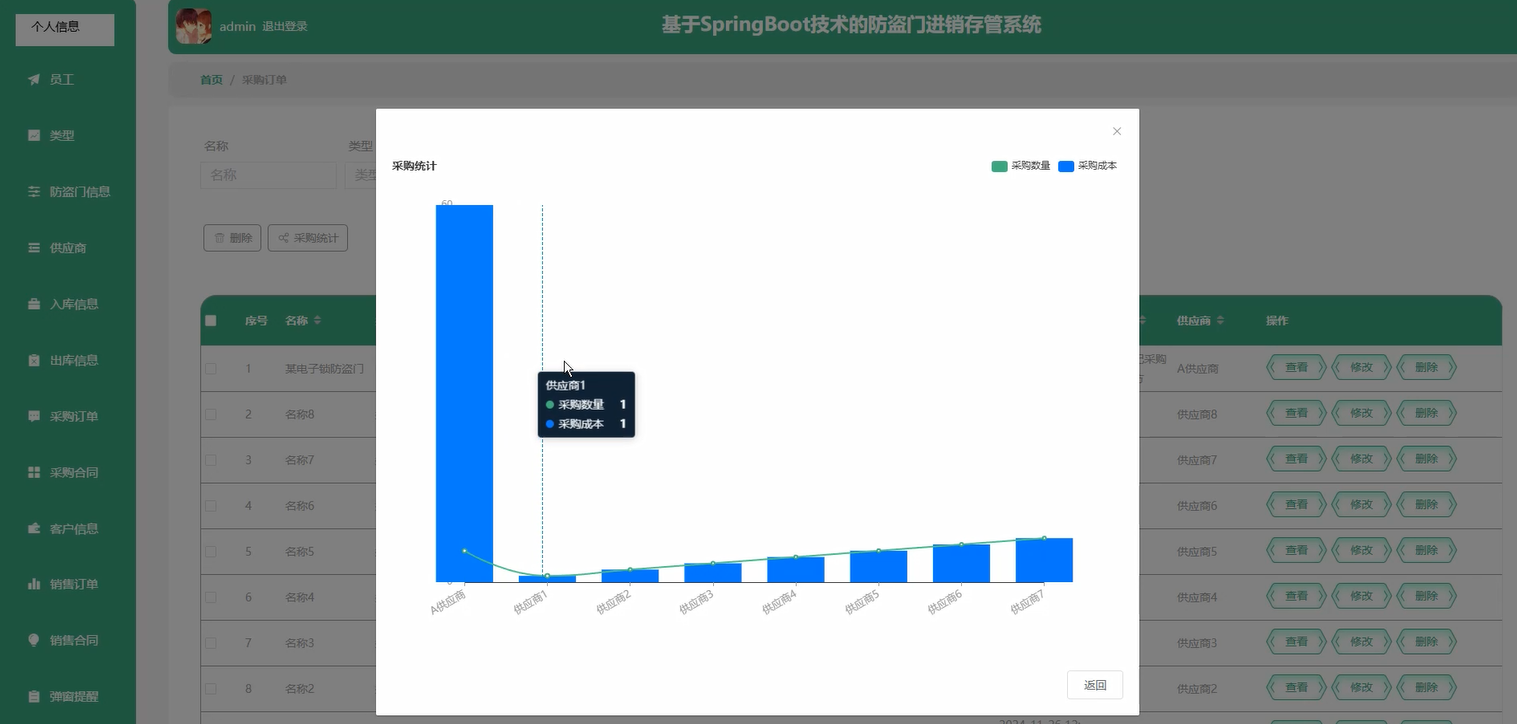
Task: Open 采购订单 sidebar icon
Action: coord(34,416)
